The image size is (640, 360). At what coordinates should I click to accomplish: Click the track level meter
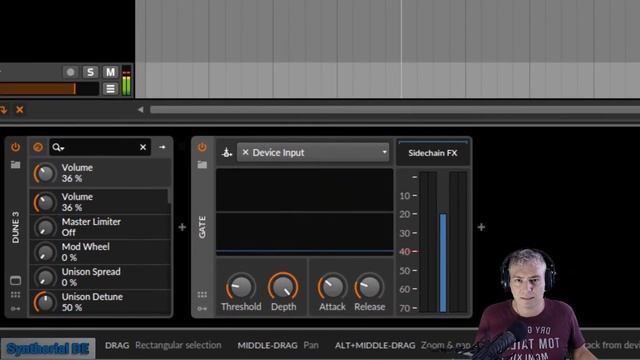point(127,80)
